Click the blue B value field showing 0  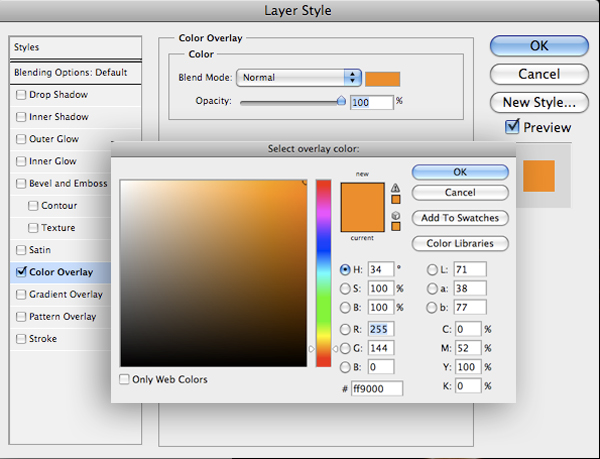tap(381, 367)
